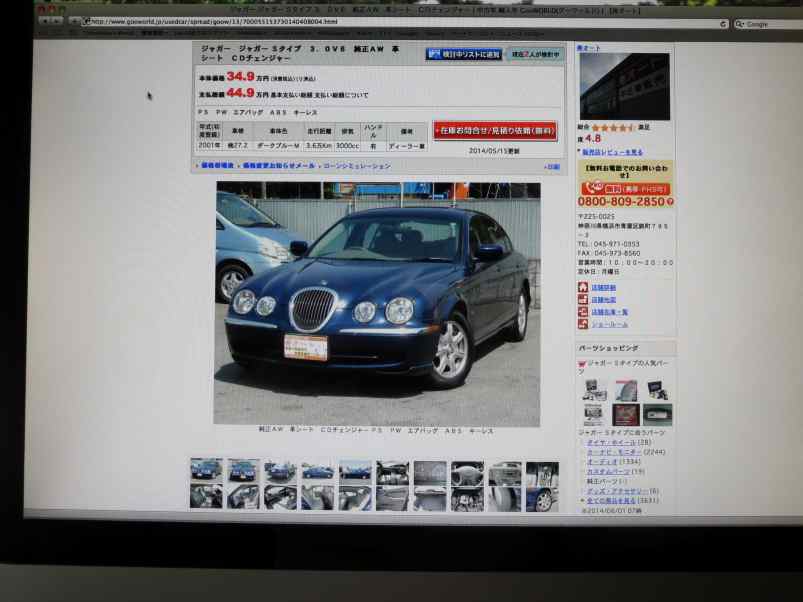Add the car to the 検討中リスト
Screen dimensions: 803x602
click(x=463, y=54)
